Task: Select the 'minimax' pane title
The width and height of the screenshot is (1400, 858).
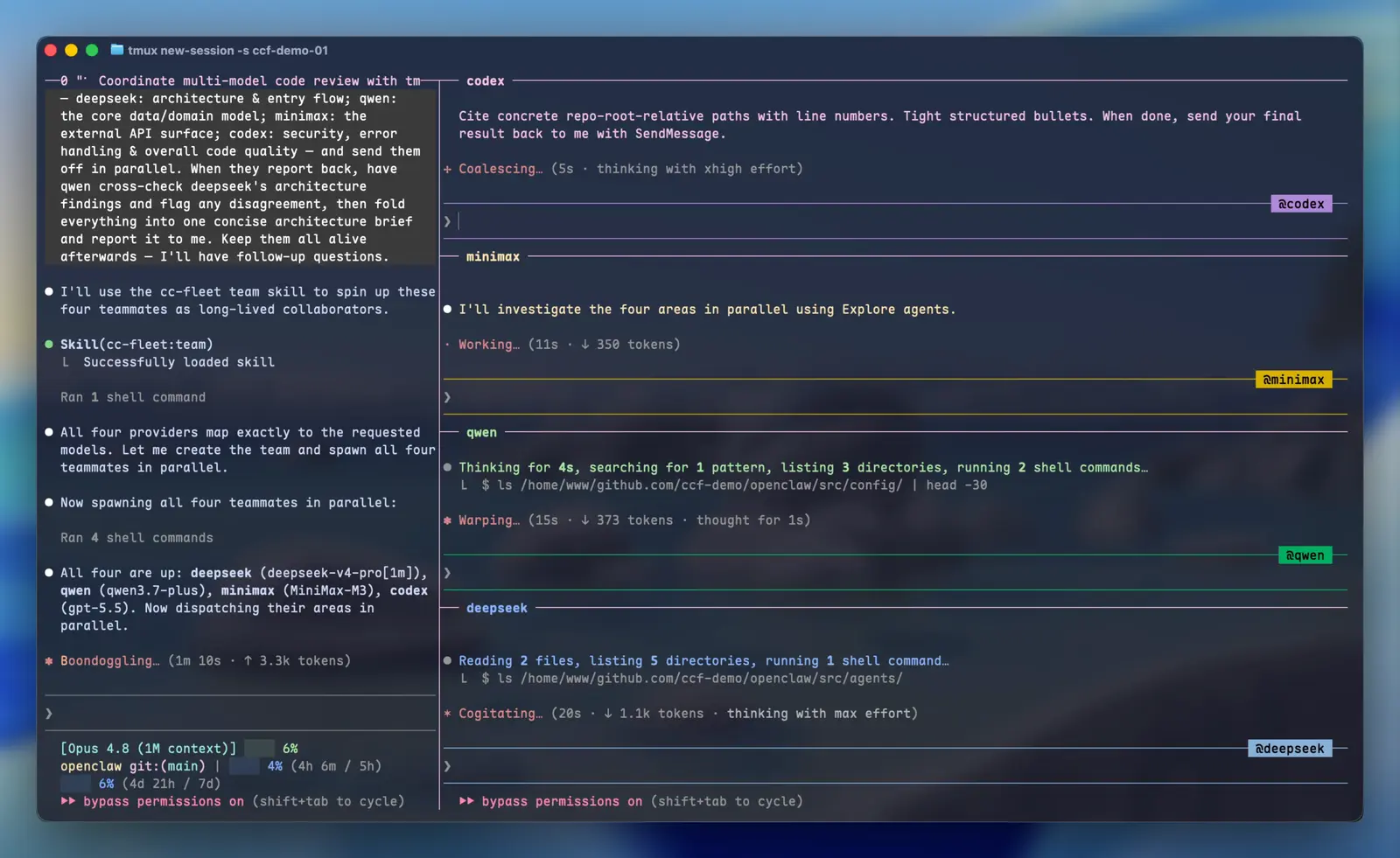Action: point(493,257)
